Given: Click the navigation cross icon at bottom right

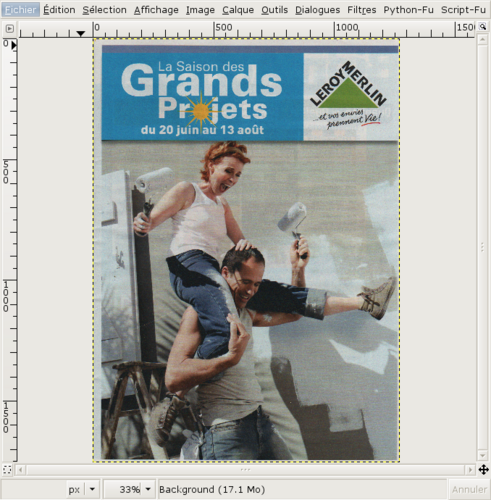Looking at the screenshot, I should pyautogui.click(x=483, y=470).
